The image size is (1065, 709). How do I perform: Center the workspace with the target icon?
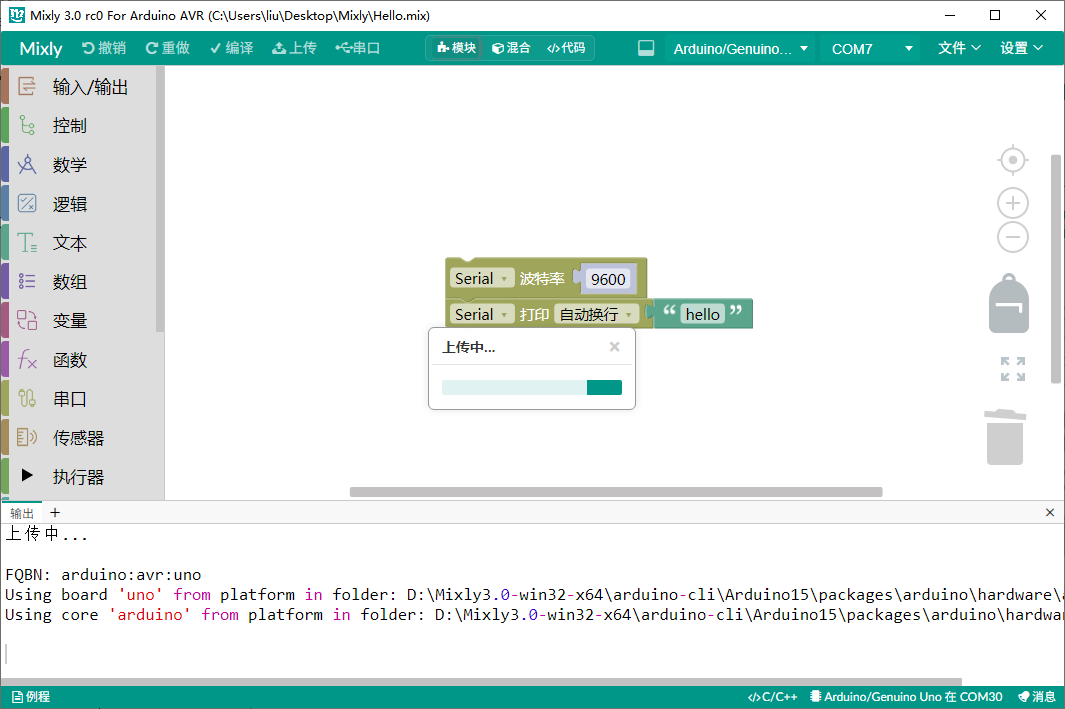click(1013, 160)
